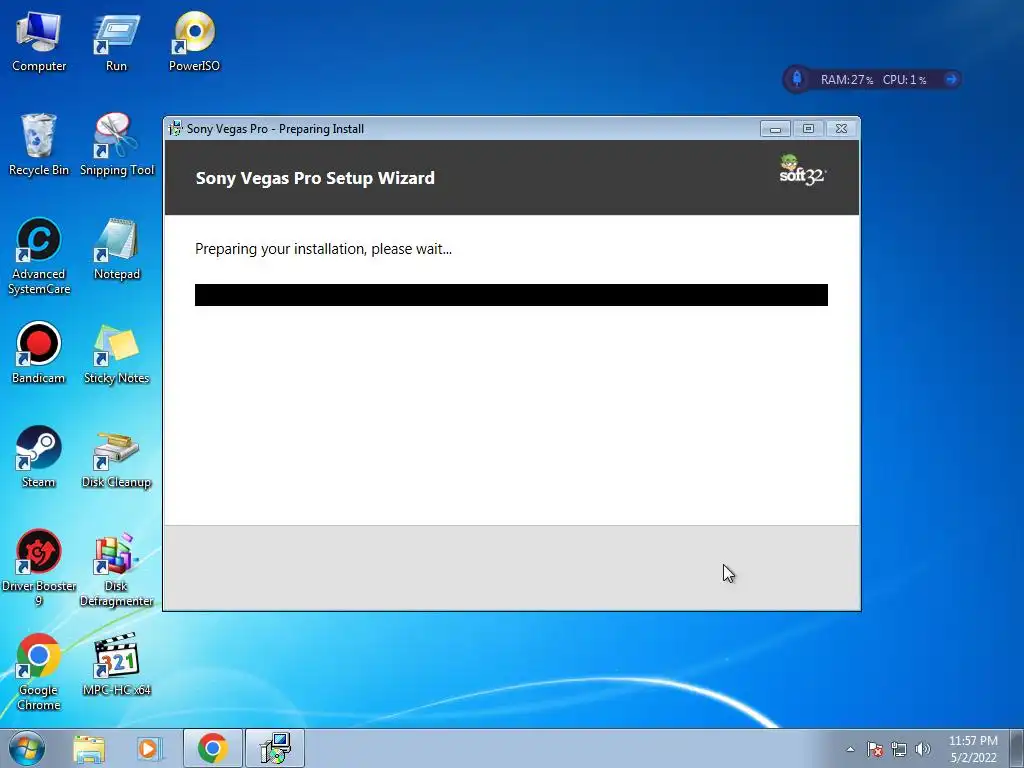Minimize the Sony Vegas Pro setup window
1024x768 pixels.
pyautogui.click(x=775, y=129)
